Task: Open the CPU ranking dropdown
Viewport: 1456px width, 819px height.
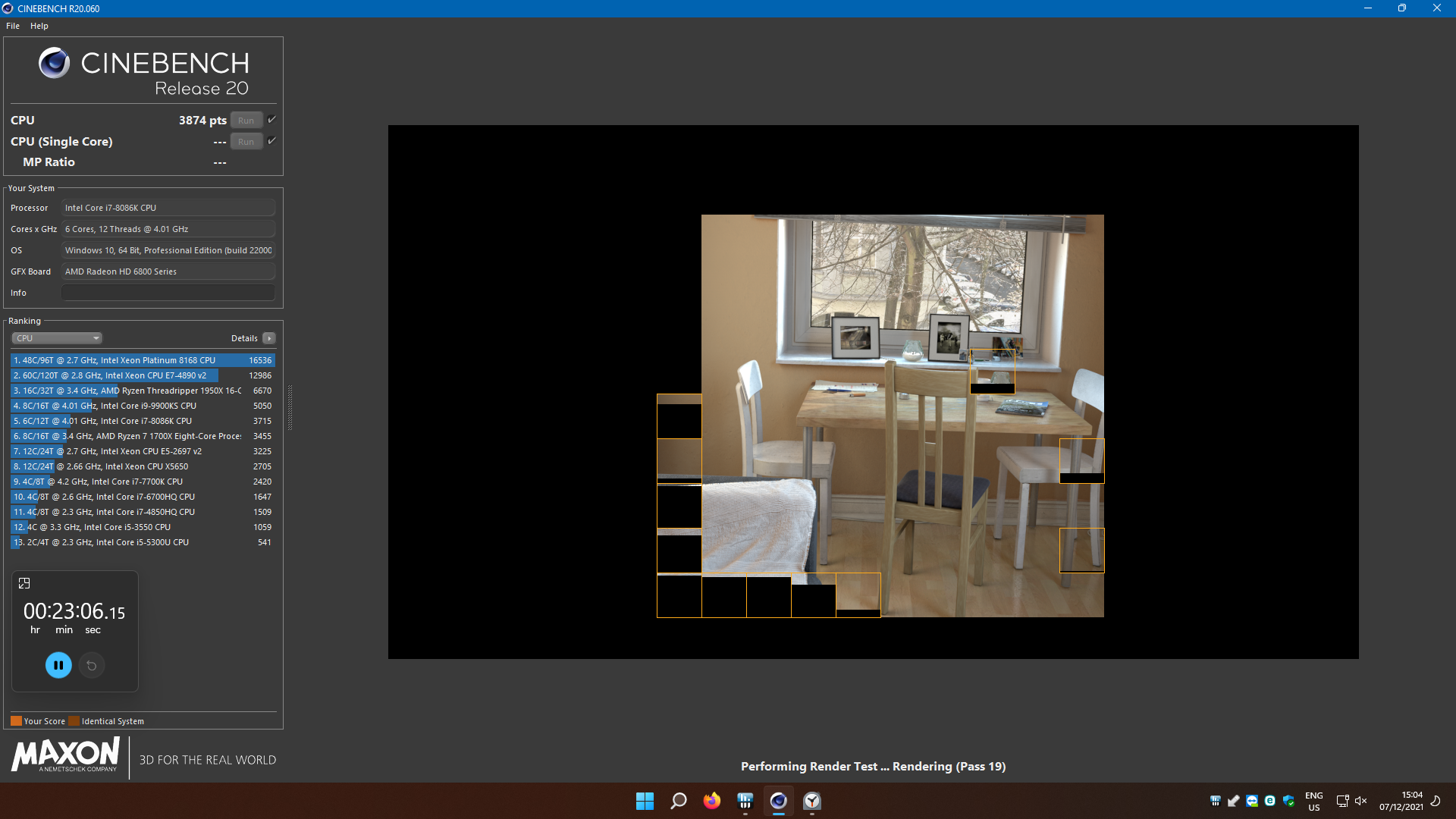Action: coord(57,338)
